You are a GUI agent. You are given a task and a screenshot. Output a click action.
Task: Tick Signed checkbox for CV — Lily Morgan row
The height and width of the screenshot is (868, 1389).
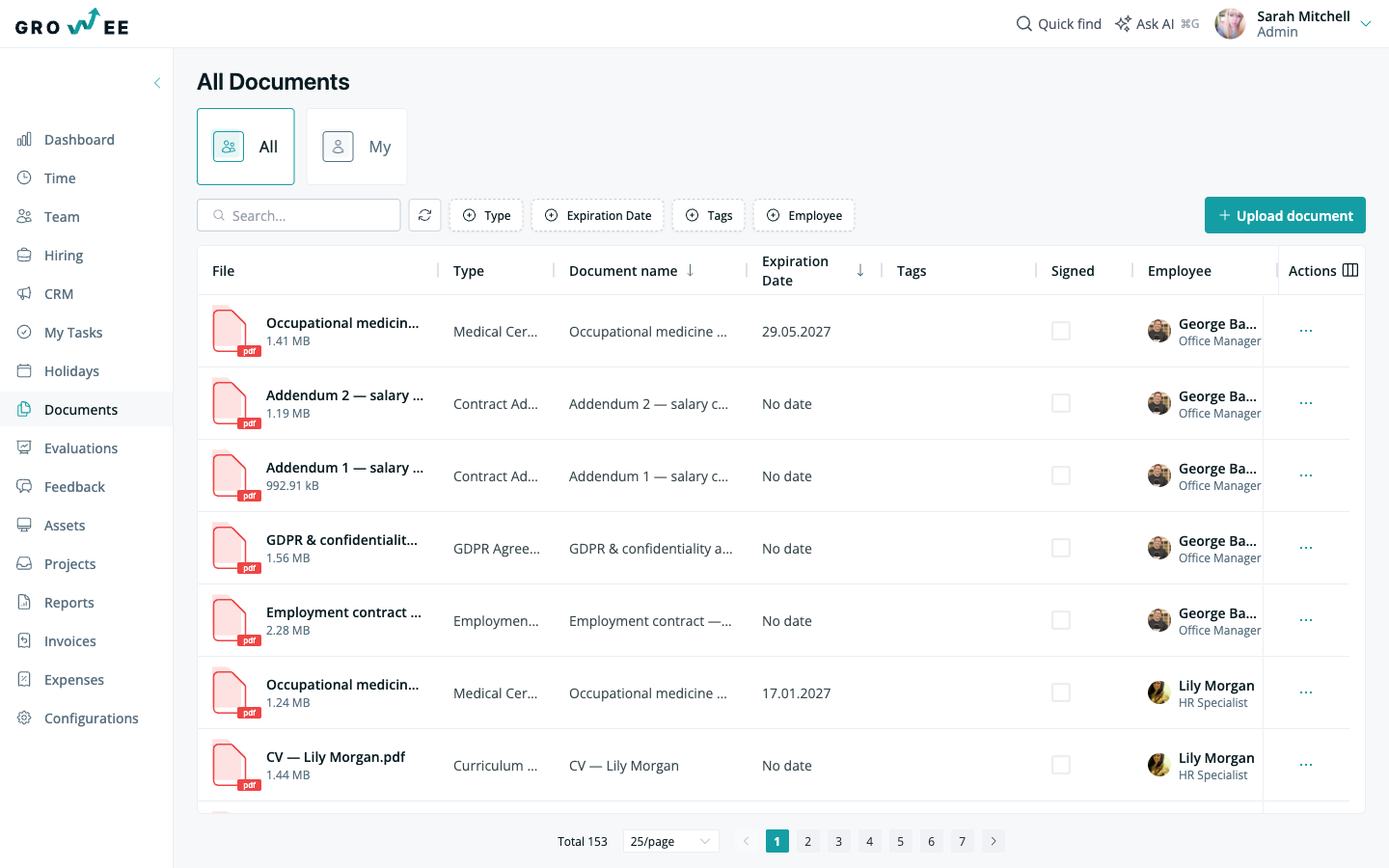pyautogui.click(x=1061, y=765)
